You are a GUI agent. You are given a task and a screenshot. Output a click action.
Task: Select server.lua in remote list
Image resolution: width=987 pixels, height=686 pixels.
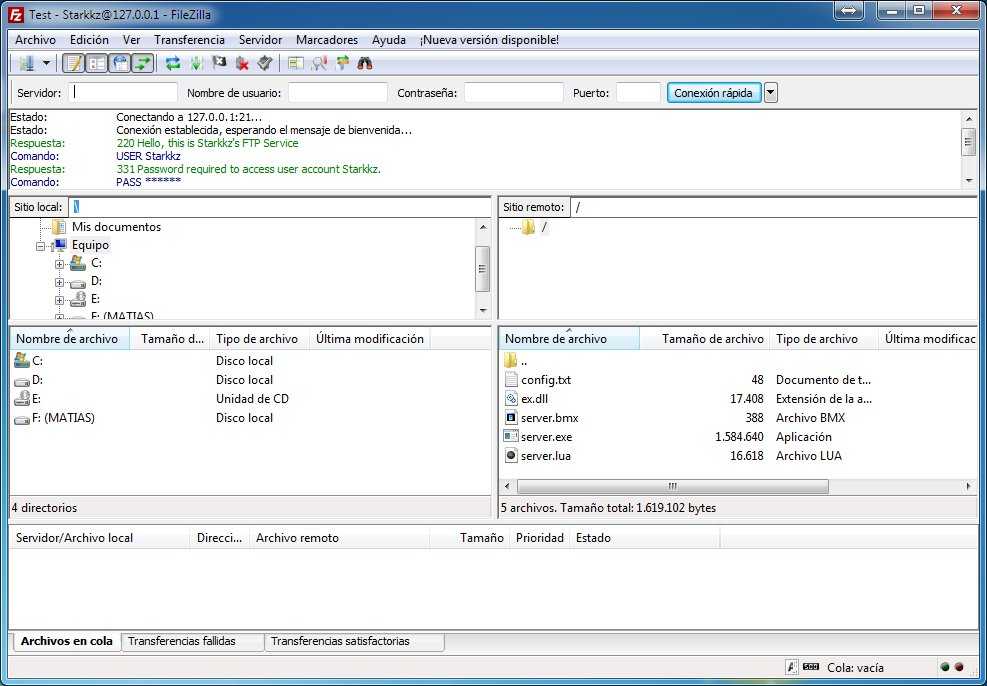click(x=538, y=455)
